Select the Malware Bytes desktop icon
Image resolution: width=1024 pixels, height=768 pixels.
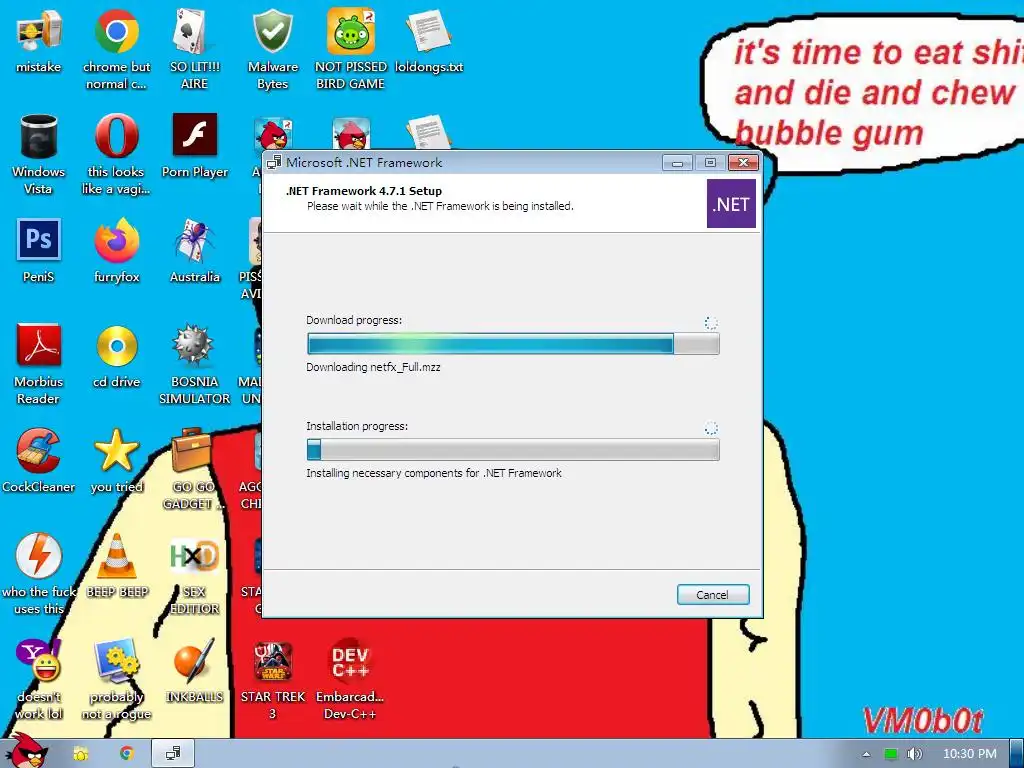272,49
